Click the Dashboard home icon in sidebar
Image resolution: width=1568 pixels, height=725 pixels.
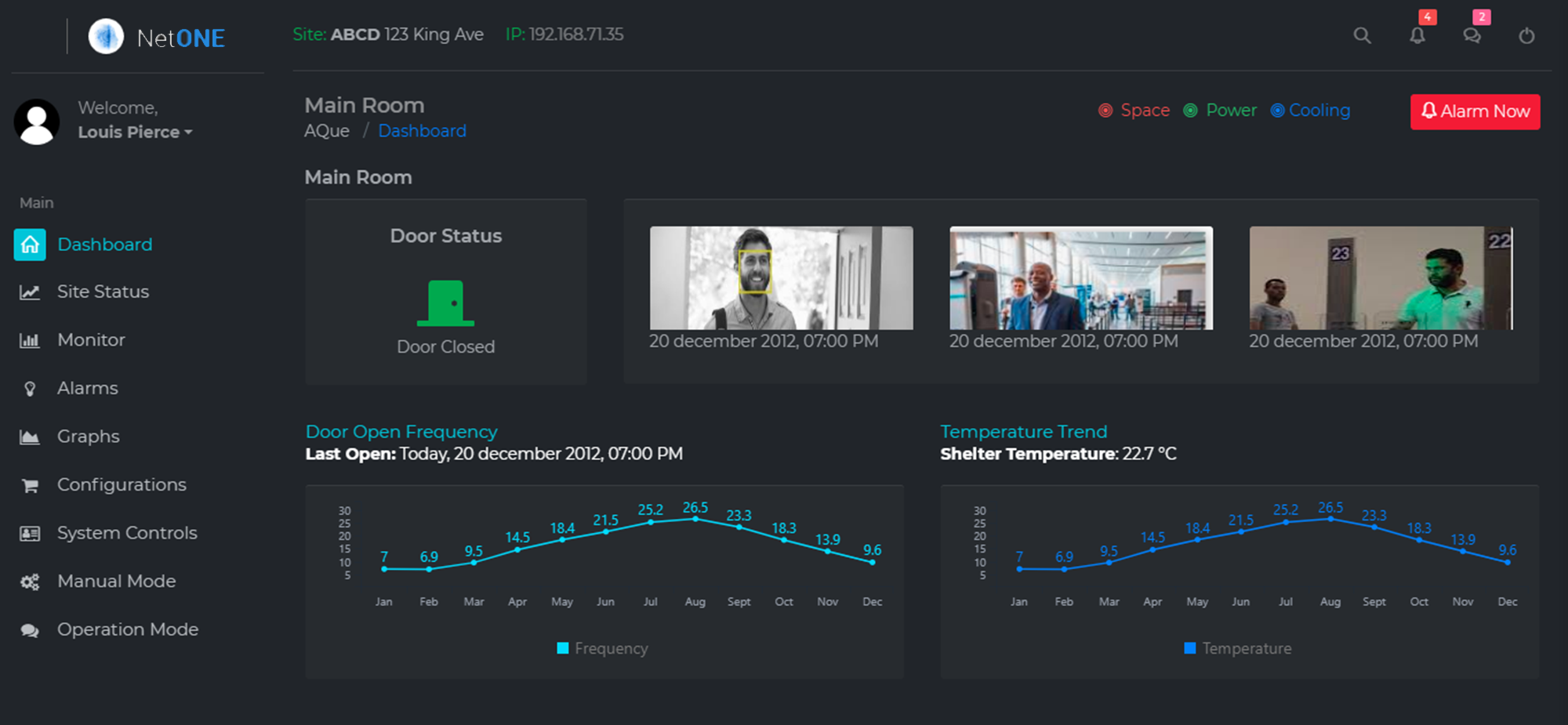(x=30, y=245)
